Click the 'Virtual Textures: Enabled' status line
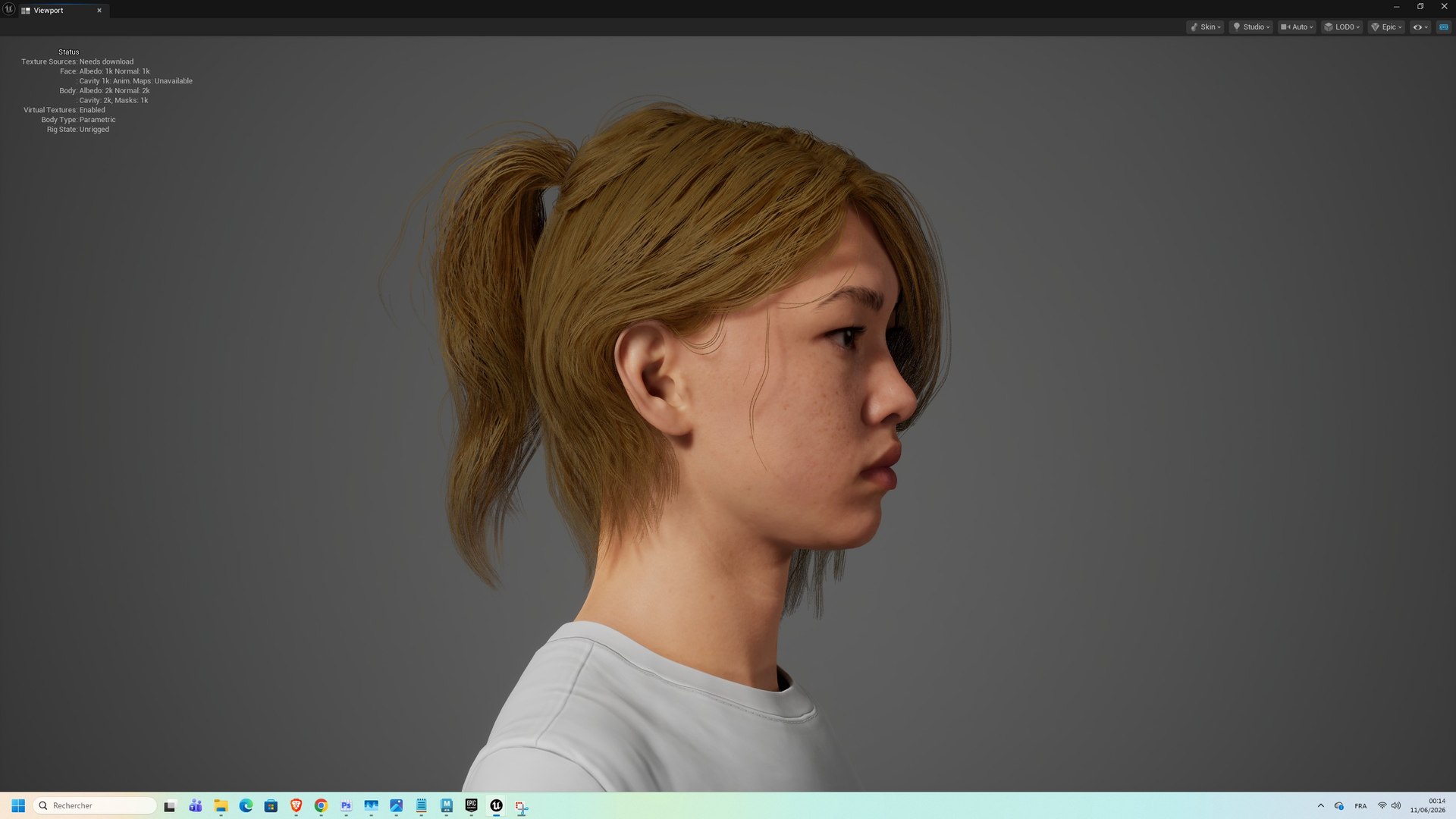The width and height of the screenshot is (1456, 819). coord(64,110)
